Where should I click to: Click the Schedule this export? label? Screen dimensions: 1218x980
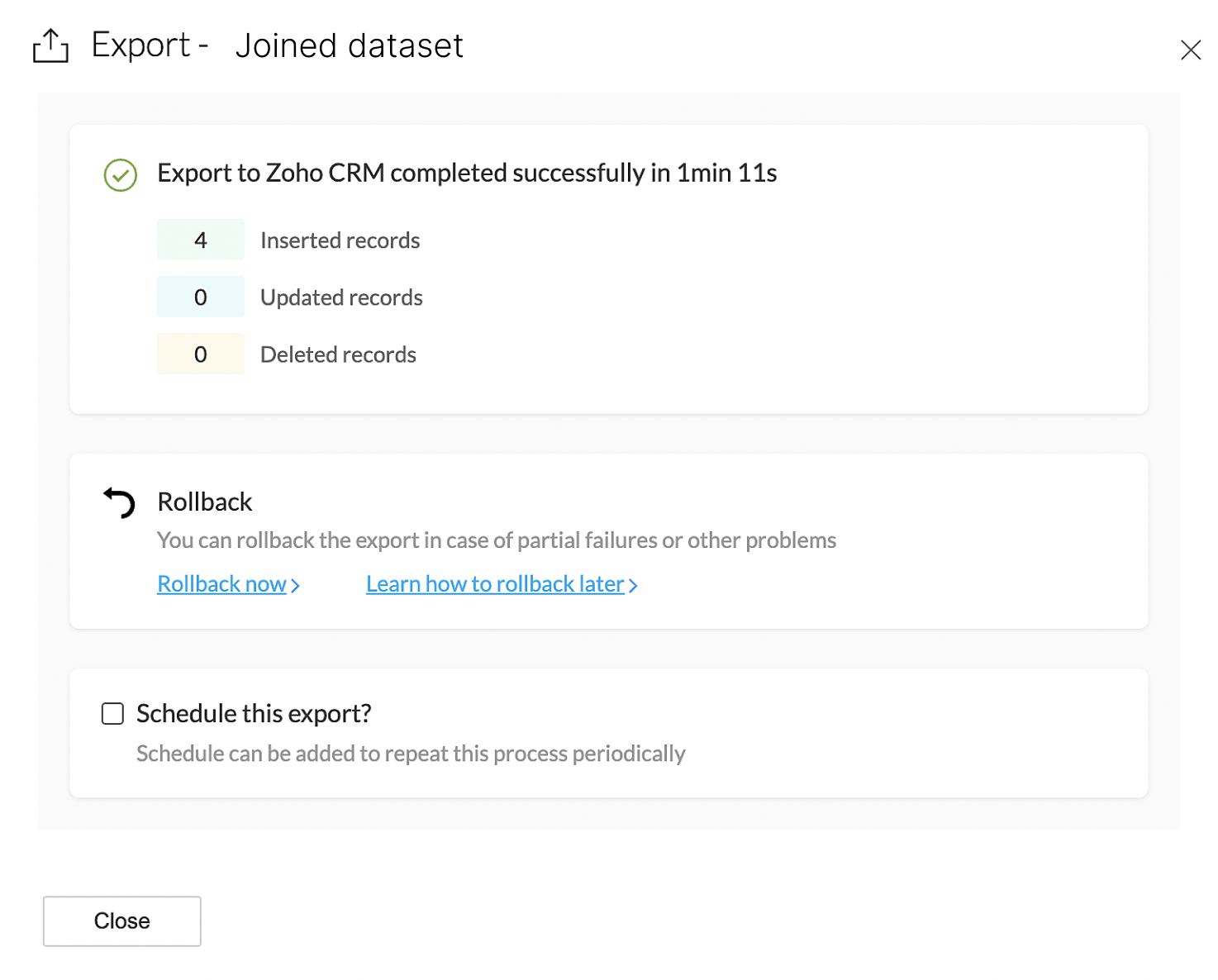click(254, 714)
